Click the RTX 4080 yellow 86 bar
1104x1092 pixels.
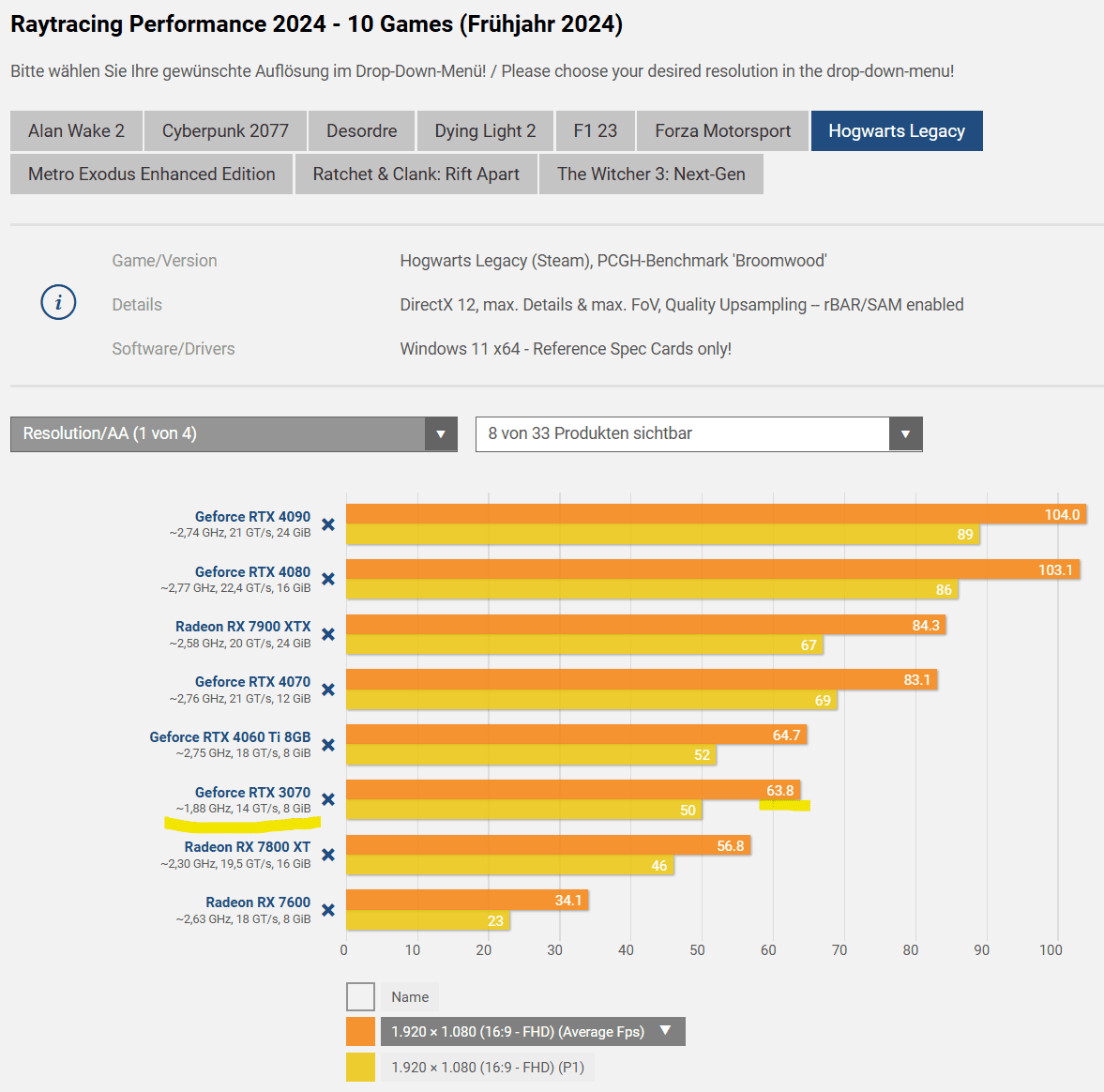coord(653,589)
